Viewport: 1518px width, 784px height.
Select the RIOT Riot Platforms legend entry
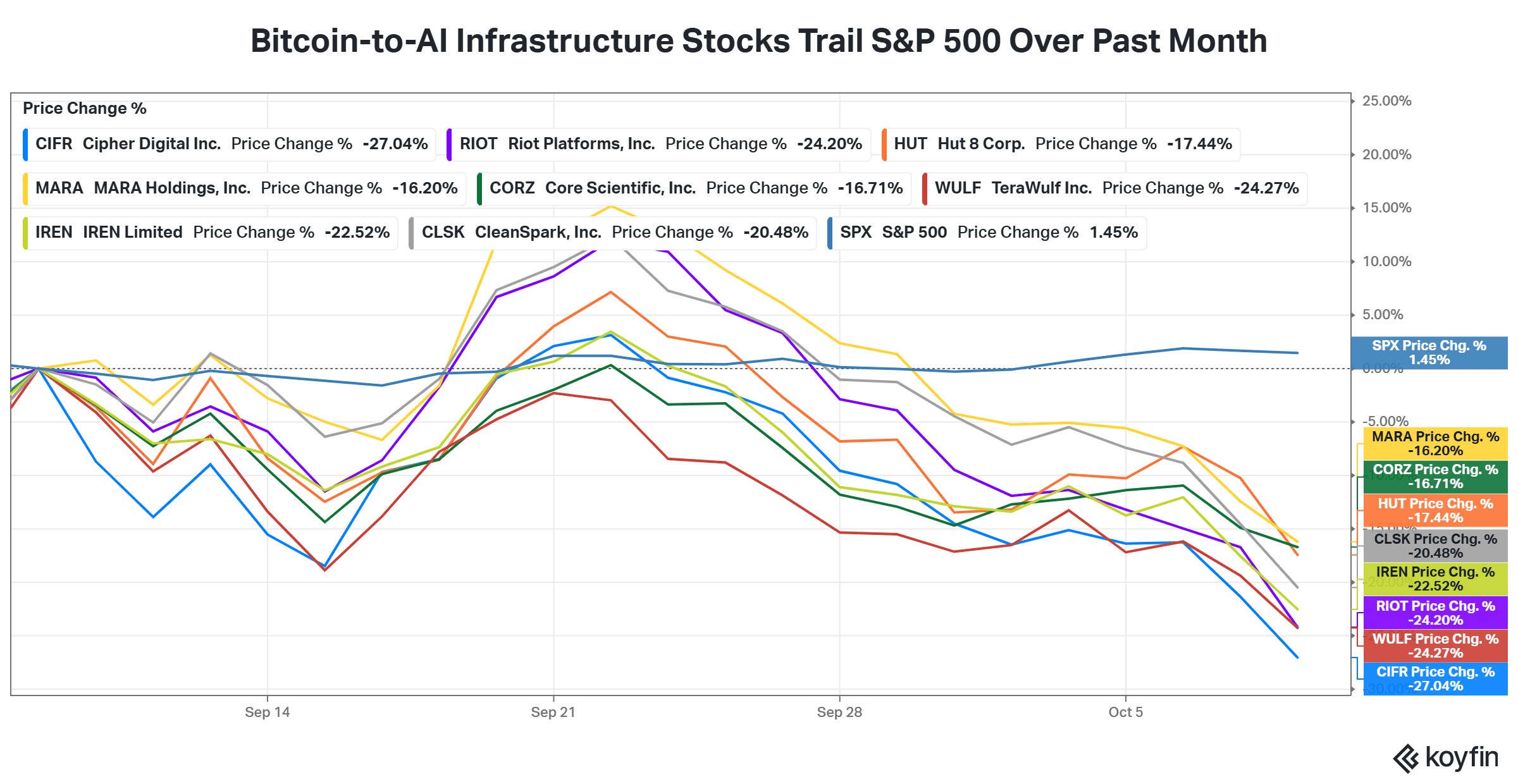coord(658,144)
